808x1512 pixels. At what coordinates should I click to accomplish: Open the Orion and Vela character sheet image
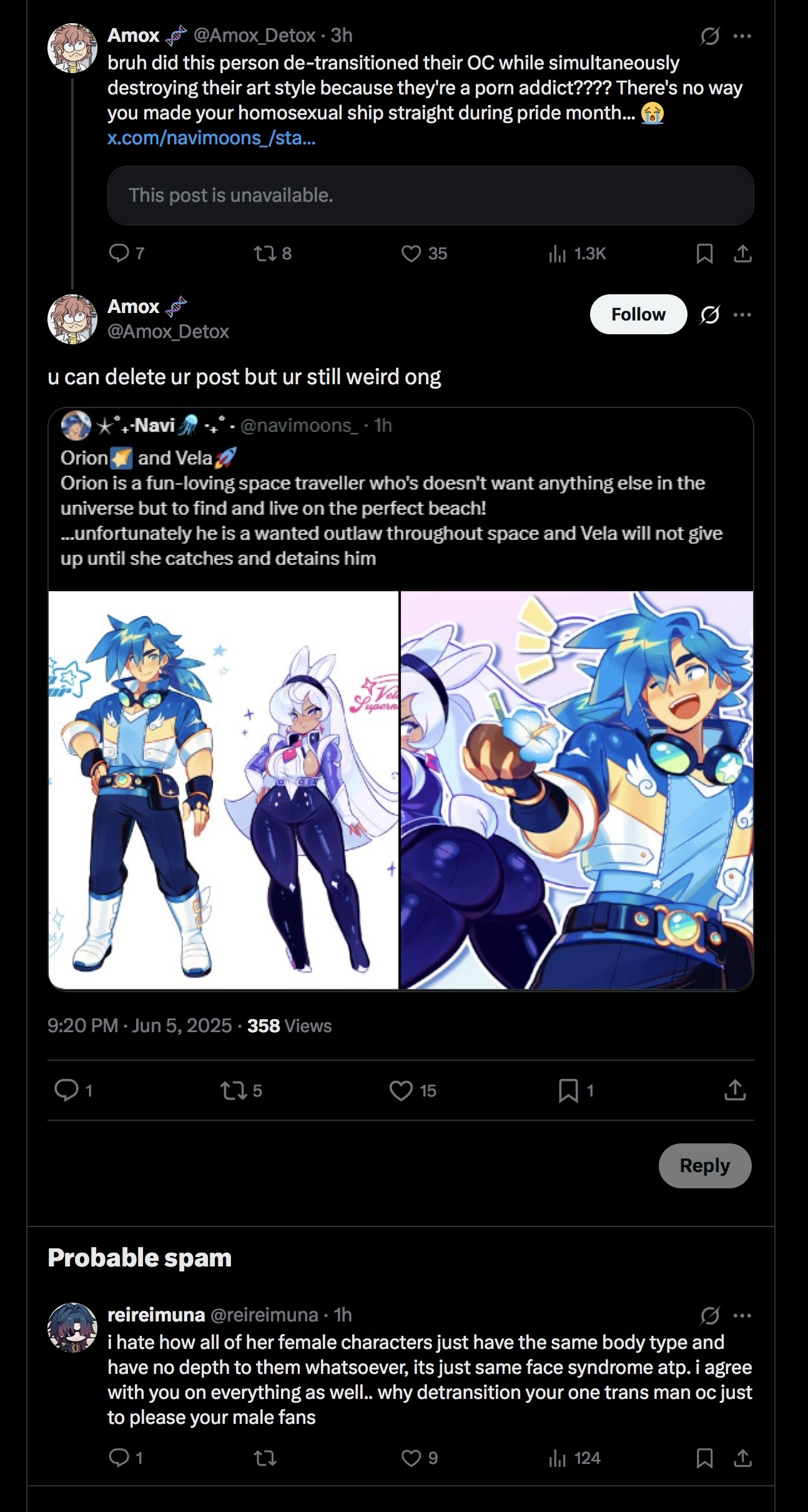click(x=223, y=790)
